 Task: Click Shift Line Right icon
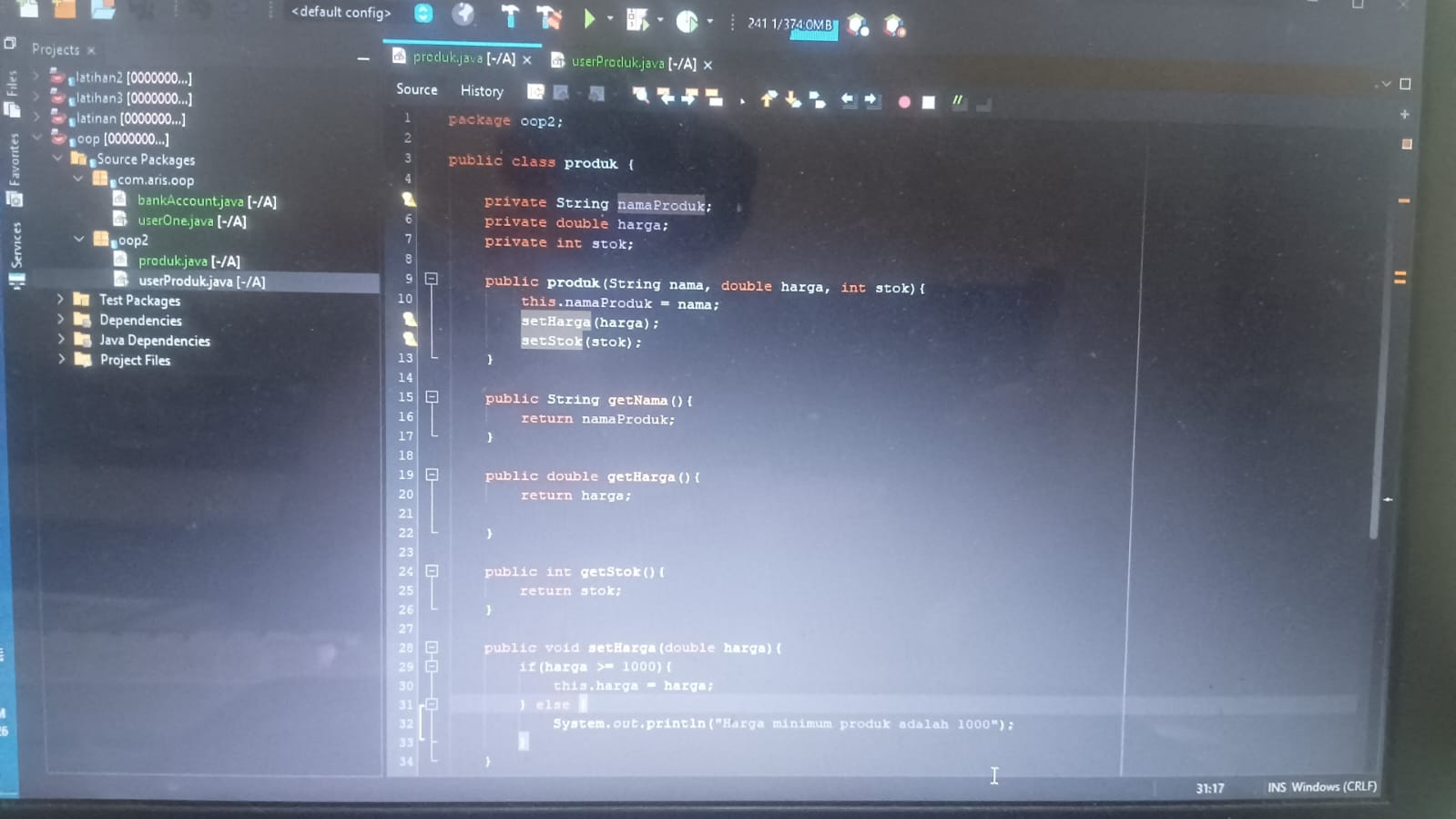(872, 99)
